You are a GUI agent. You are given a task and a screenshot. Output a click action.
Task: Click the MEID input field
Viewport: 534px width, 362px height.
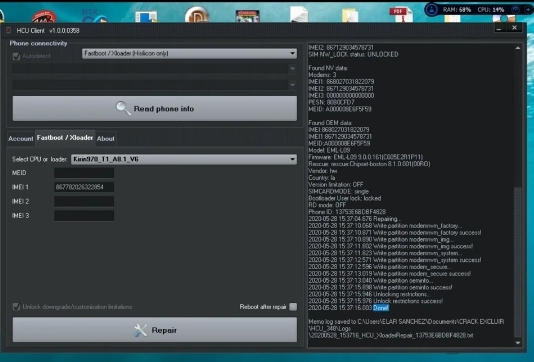tap(84, 173)
